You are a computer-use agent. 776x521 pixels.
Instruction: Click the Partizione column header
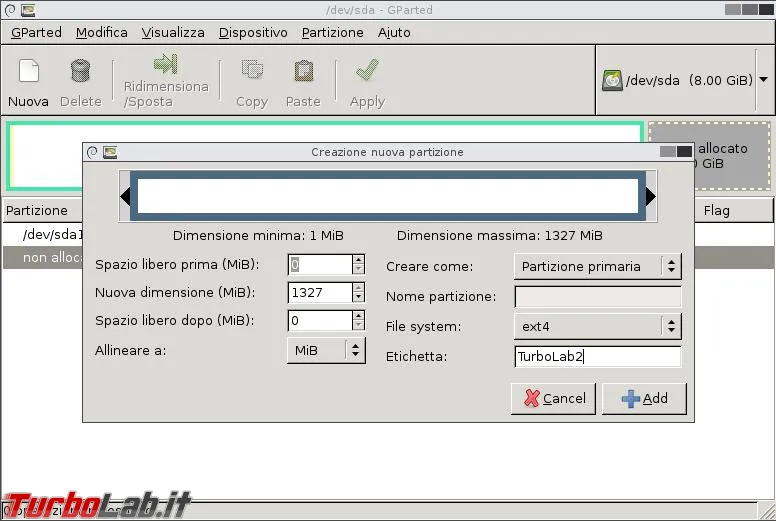(x=42, y=210)
